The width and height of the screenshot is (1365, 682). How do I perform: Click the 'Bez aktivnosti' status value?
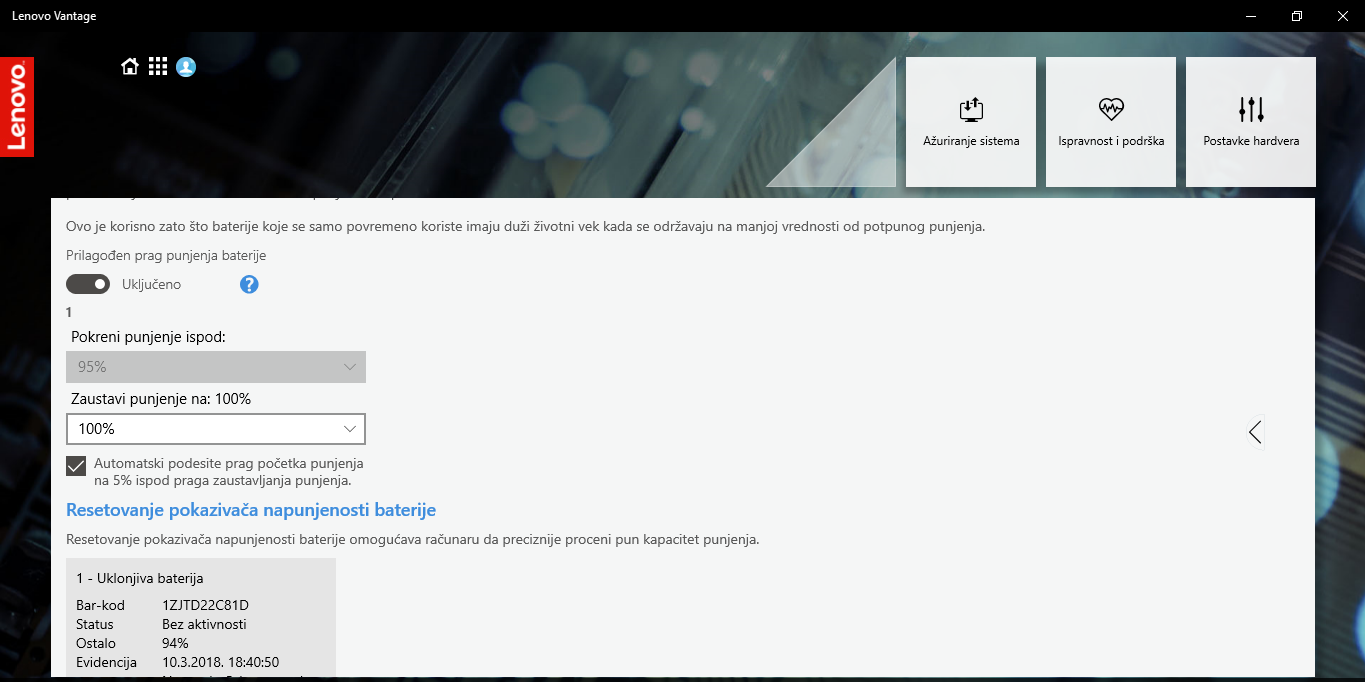tap(204, 624)
